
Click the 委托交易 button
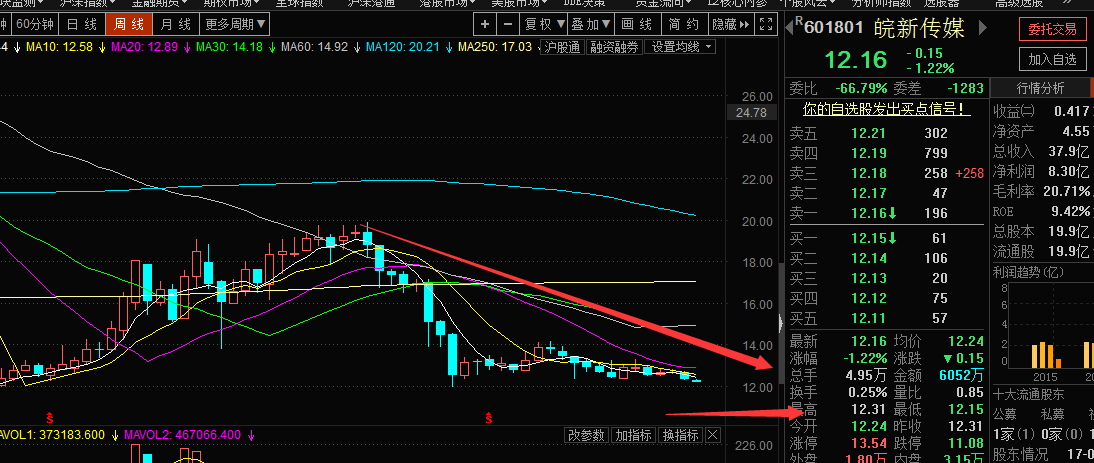coord(1052,29)
